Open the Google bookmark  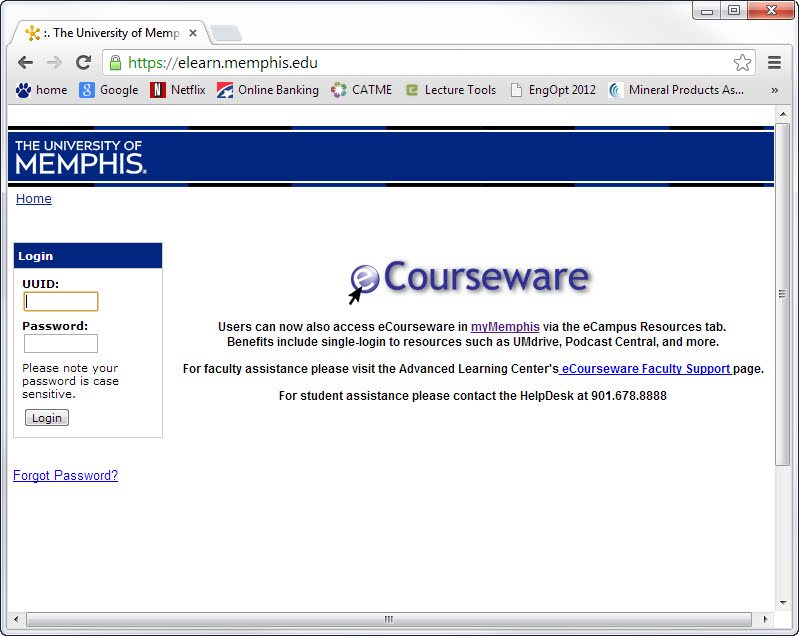(109, 90)
